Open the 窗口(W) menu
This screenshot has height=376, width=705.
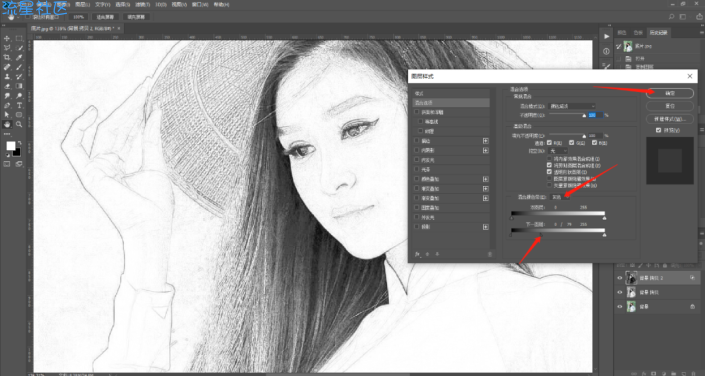pos(200,4)
